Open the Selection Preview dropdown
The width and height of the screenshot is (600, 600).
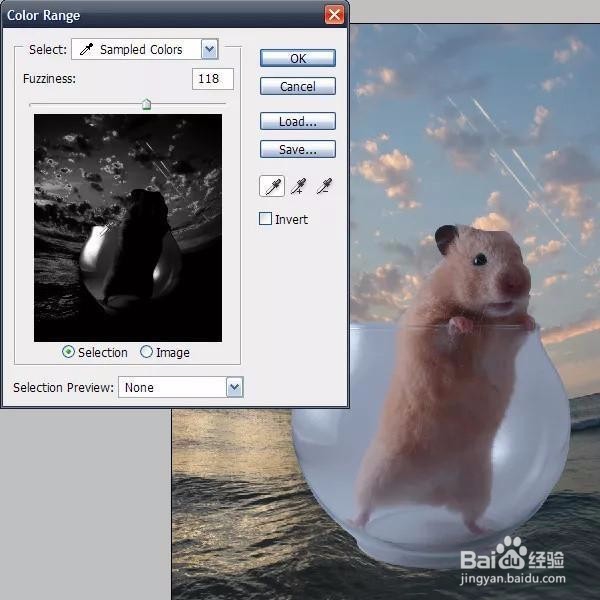point(181,387)
